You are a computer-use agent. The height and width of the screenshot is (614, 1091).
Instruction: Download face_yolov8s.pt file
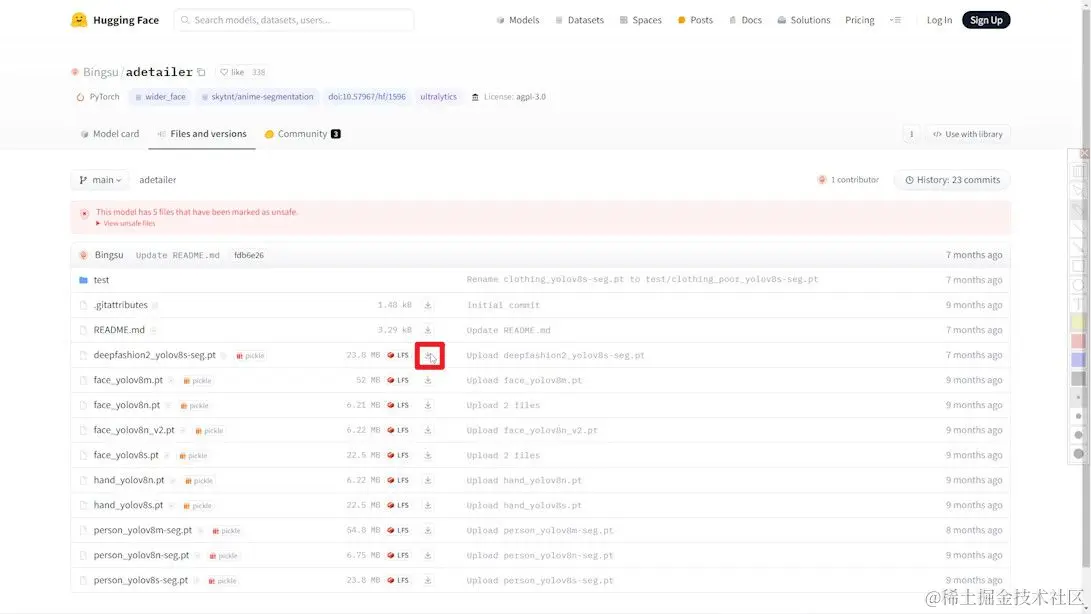428,455
